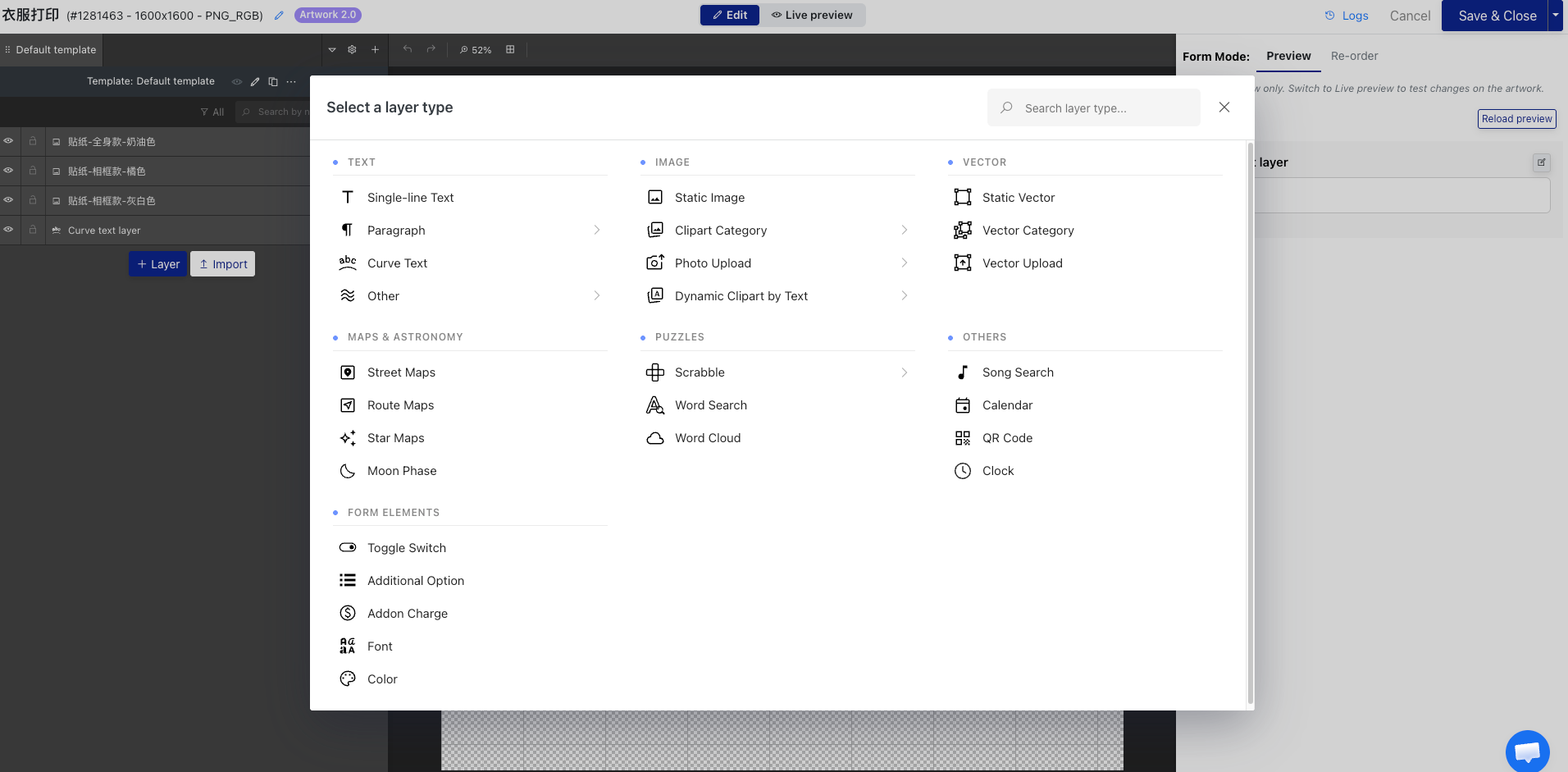Select the Curve Text layer type icon

[x=348, y=263]
